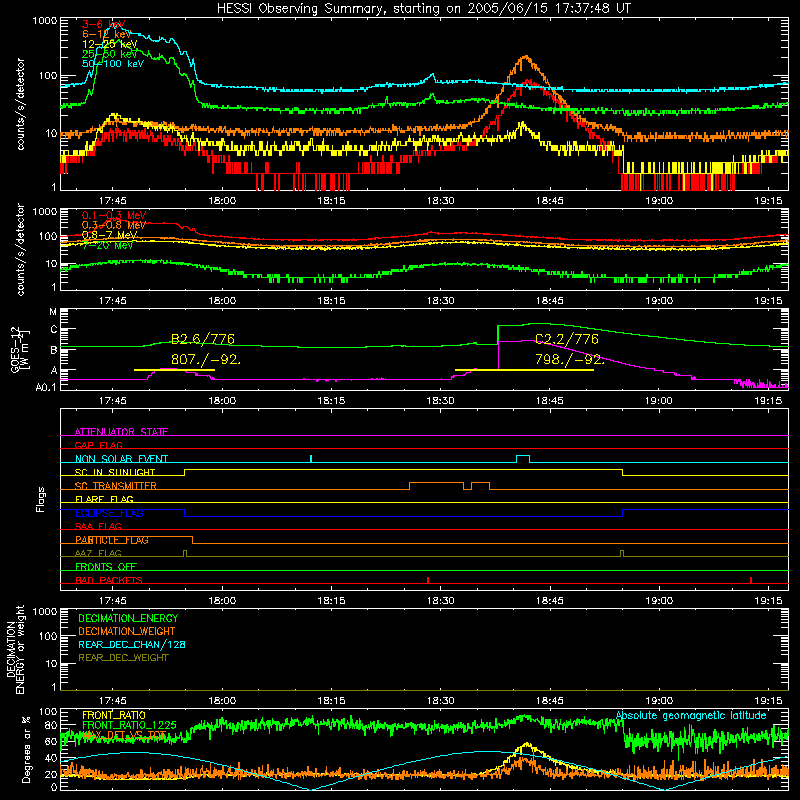Click the DECIMATION_WEIGHT legend label
The height and width of the screenshot is (800, 800).
tap(127, 631)
